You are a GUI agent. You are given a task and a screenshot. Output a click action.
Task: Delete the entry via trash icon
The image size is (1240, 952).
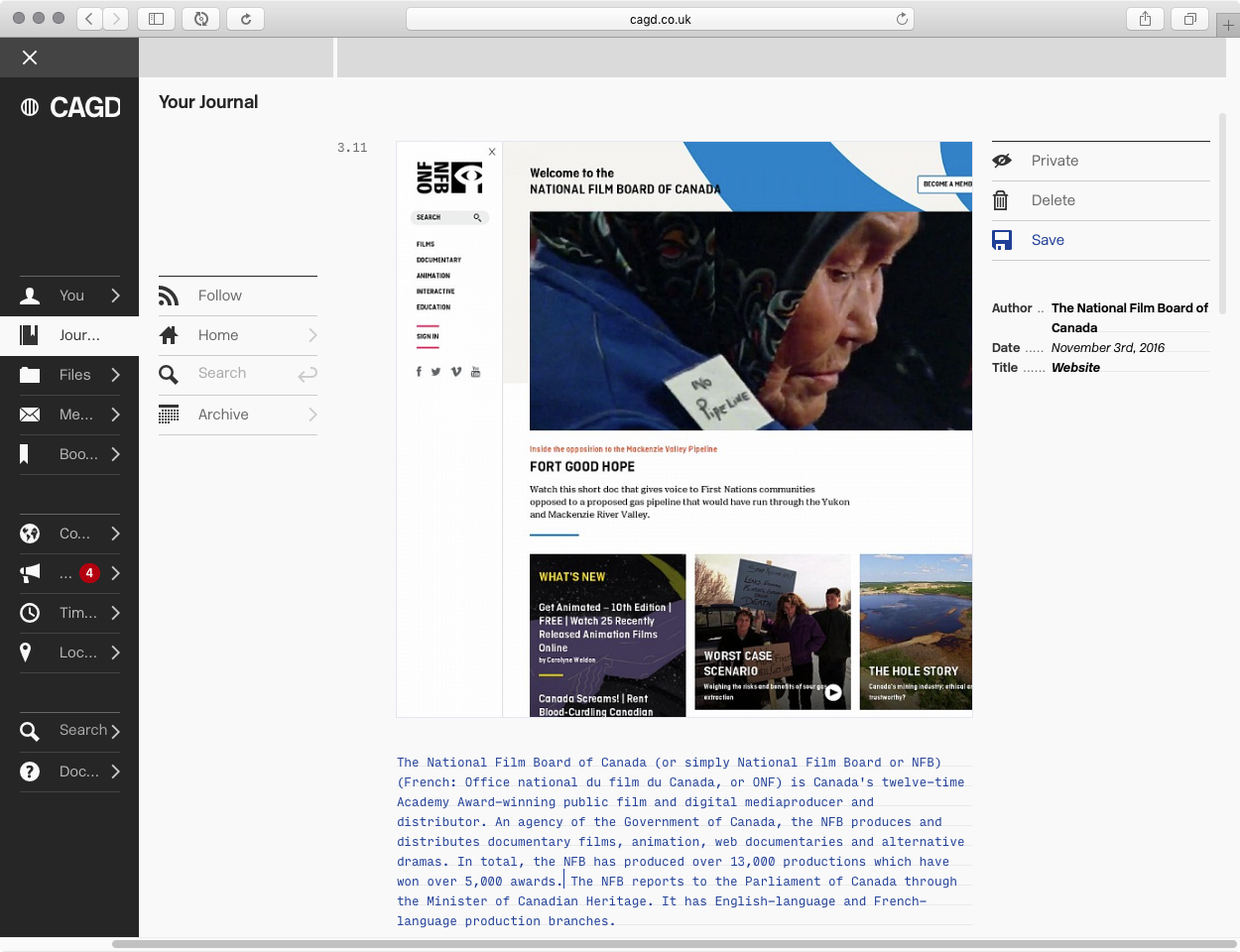pos(1001,200)
